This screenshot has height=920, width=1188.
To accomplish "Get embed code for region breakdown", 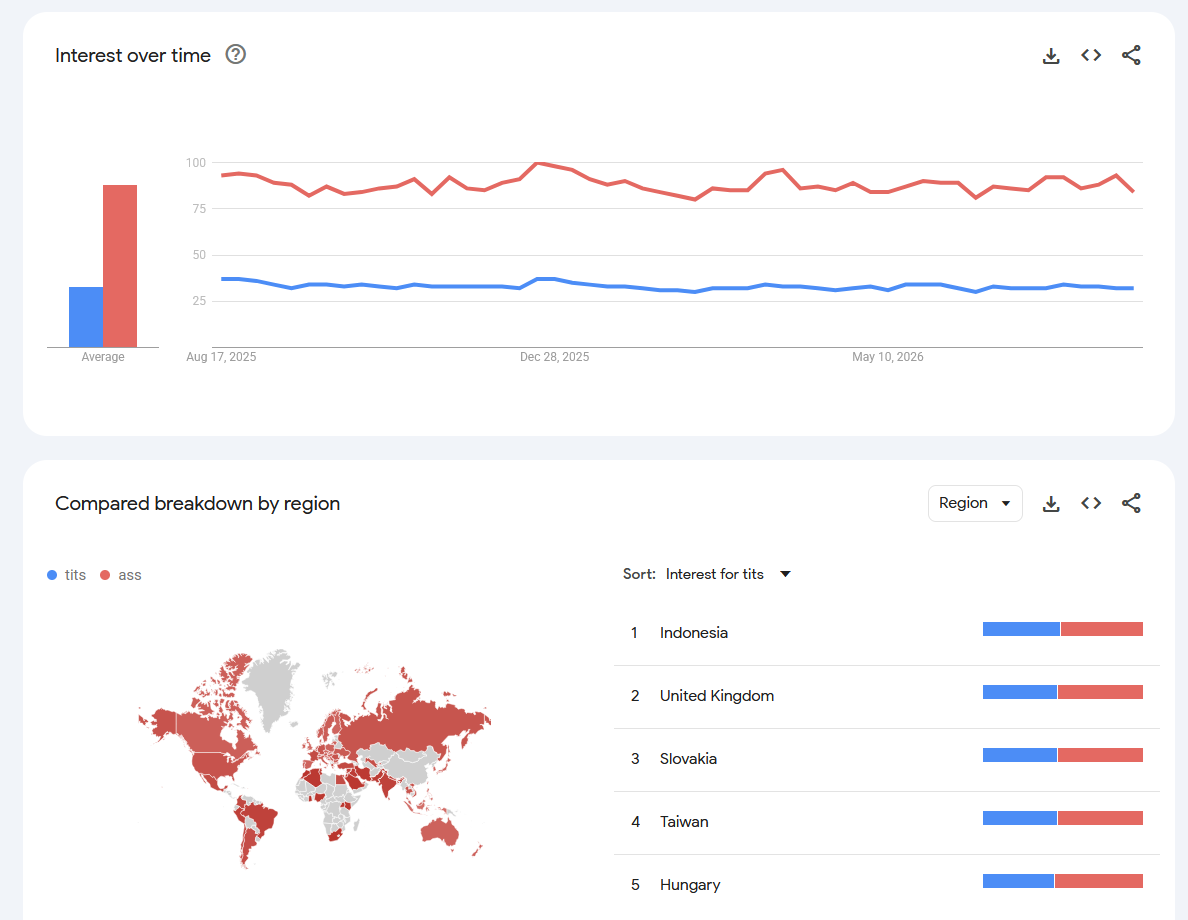I will coord(1091,503).
